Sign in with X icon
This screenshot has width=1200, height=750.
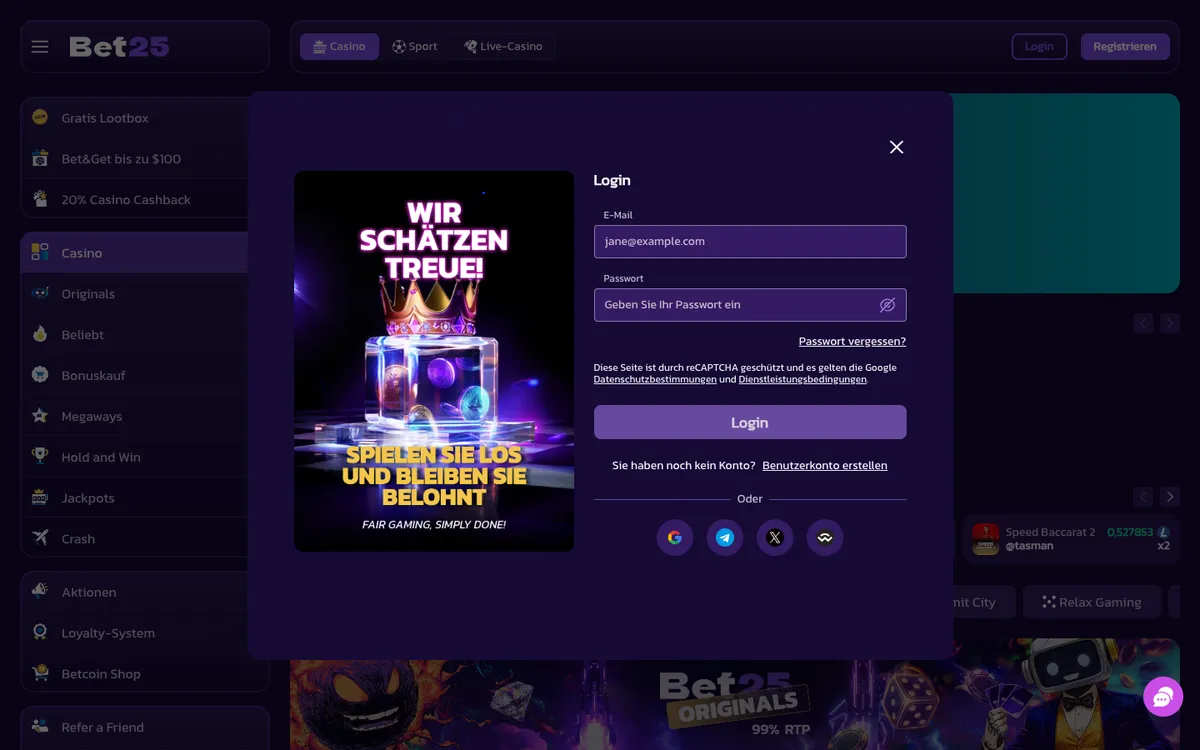pyautogui.click(x=775, y=538)
